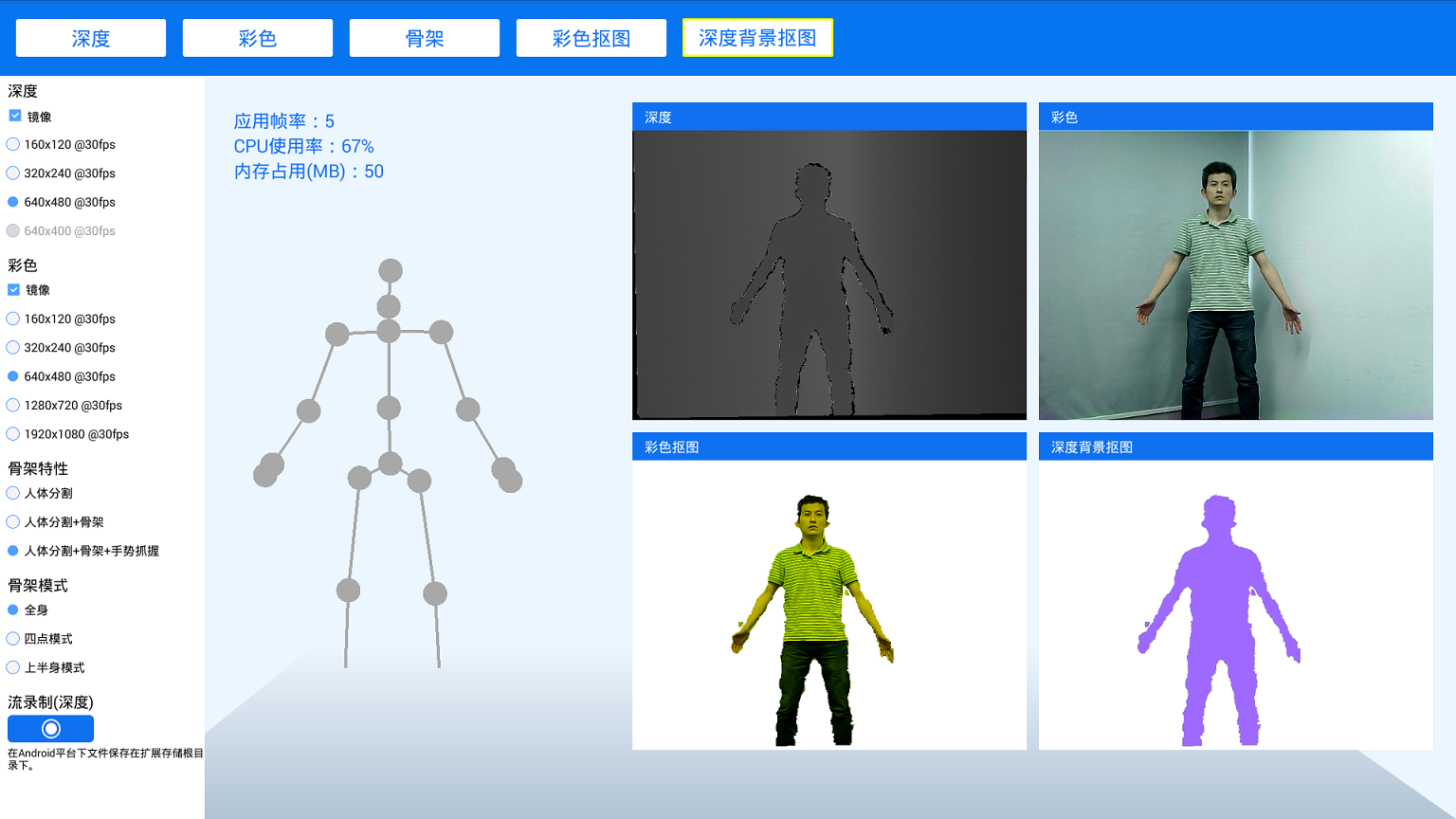Click the 流录制(深度) label
Screen dimensions: 1456x819
click(x=50, y=702)
